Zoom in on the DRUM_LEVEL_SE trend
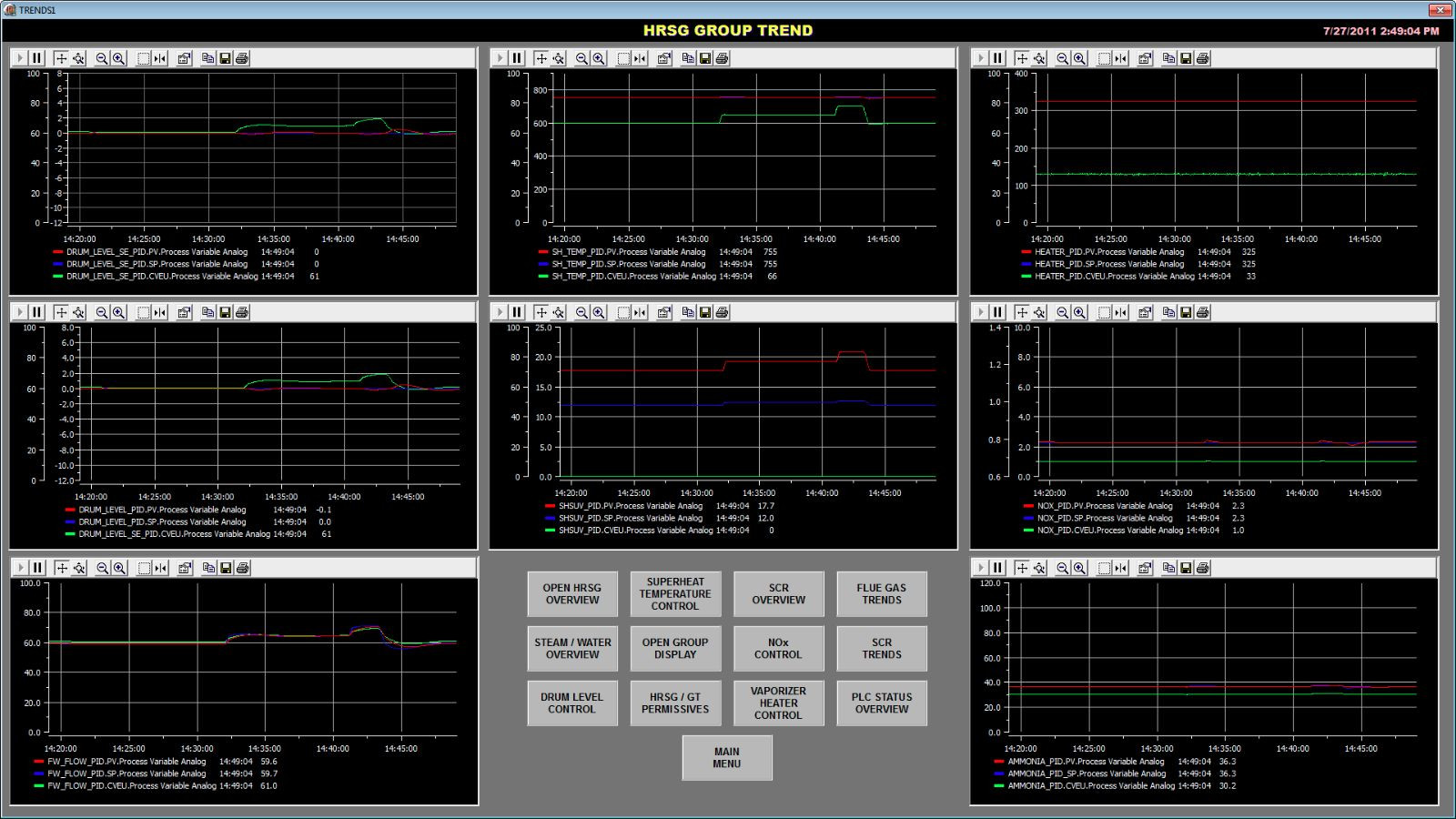Viewport: 1456px width, 819px height. [x=119, y=58]
